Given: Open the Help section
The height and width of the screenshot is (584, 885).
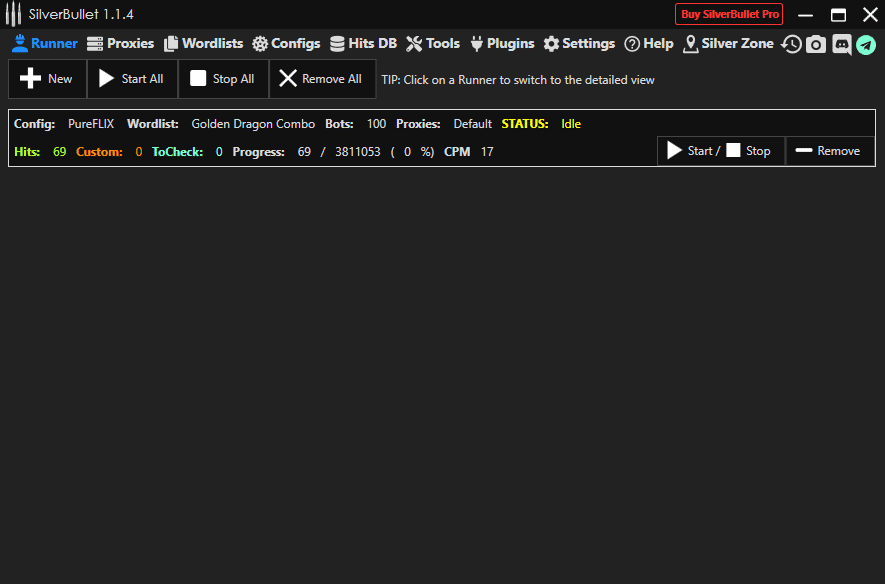Looking at the screenshot, I should click(x=649, y=43).
